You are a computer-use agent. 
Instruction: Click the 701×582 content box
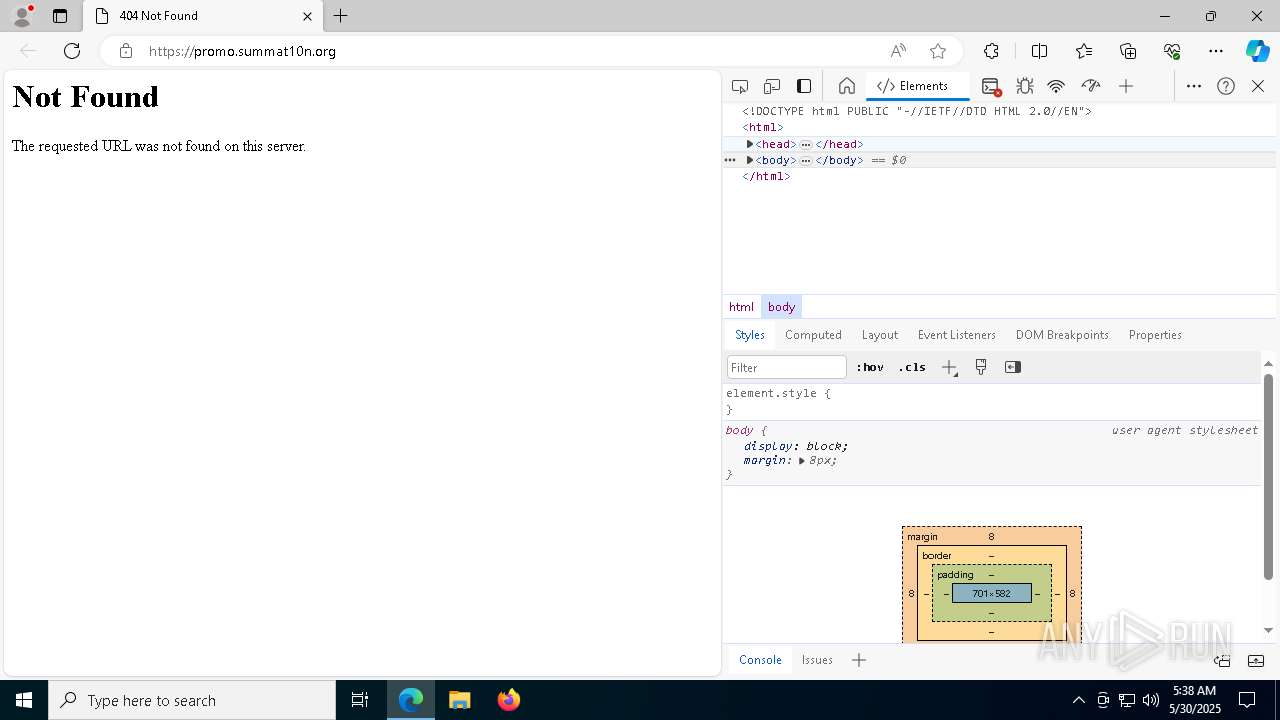click(x=991, y=594)
